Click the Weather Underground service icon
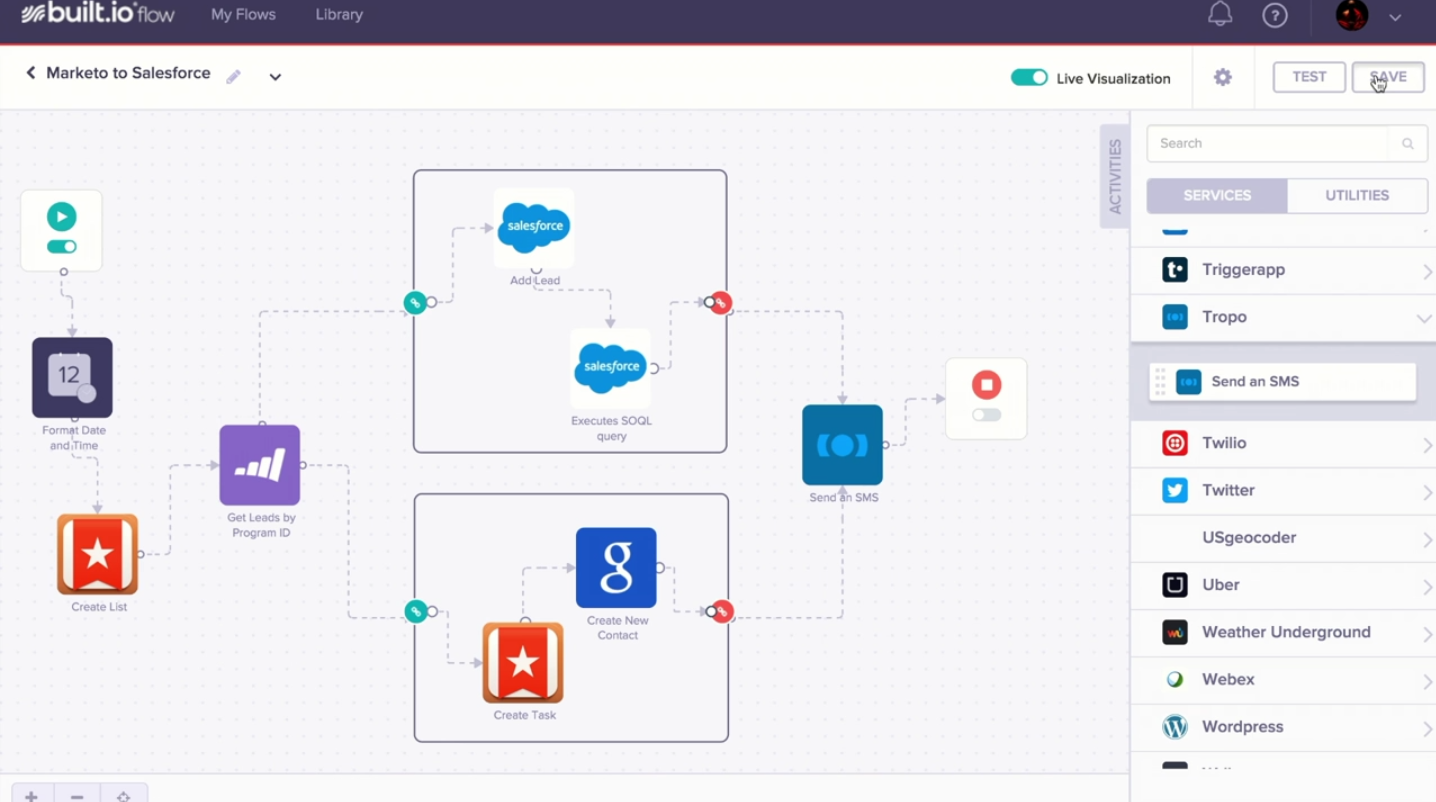This screenshot has height=802, width=1436. click(x=1175, y=632)
